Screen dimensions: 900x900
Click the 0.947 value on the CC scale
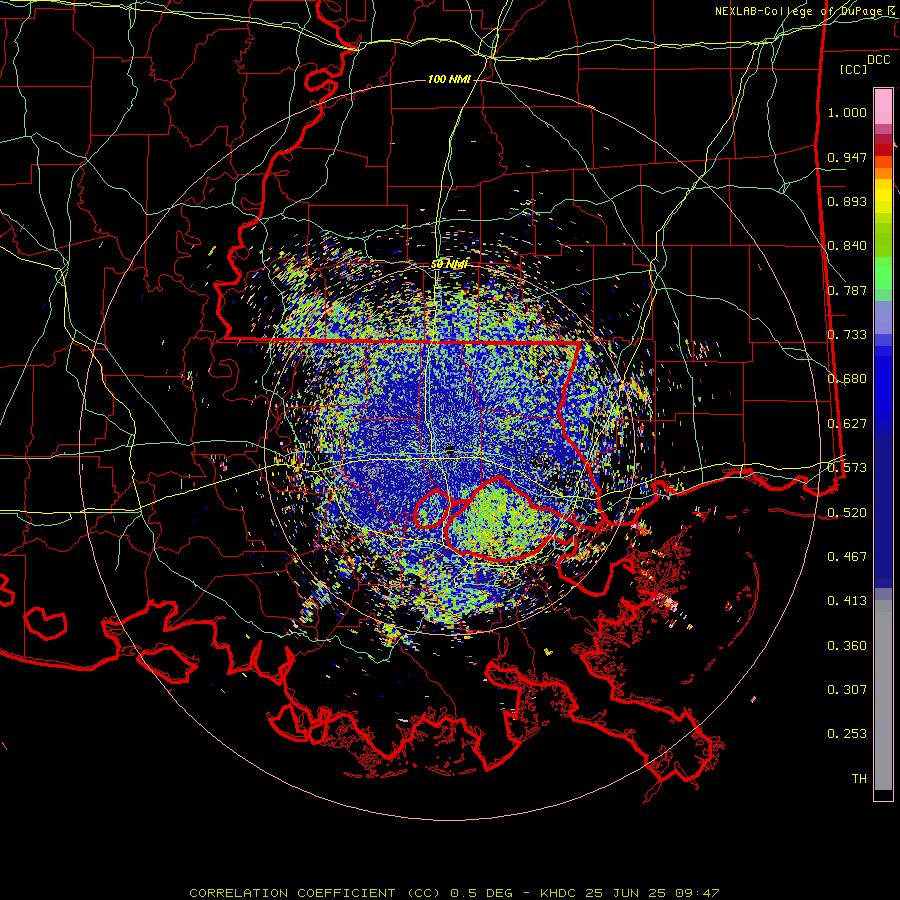point(847,157)
